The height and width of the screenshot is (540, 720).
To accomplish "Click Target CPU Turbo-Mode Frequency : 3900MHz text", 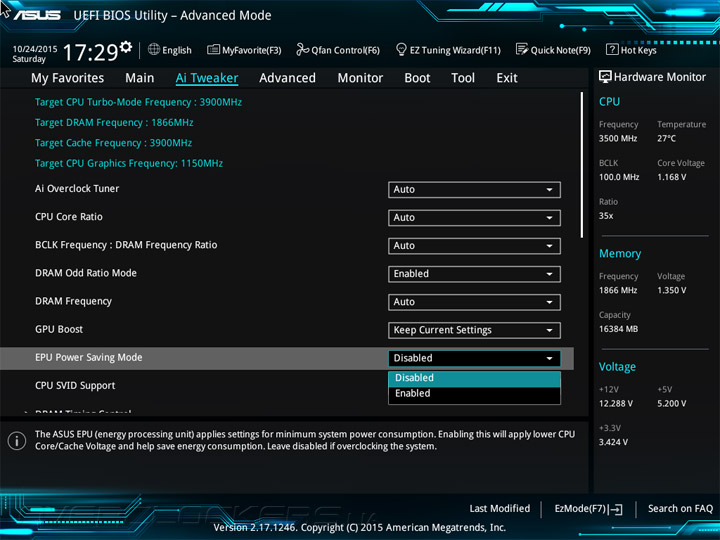I will 138,102.
